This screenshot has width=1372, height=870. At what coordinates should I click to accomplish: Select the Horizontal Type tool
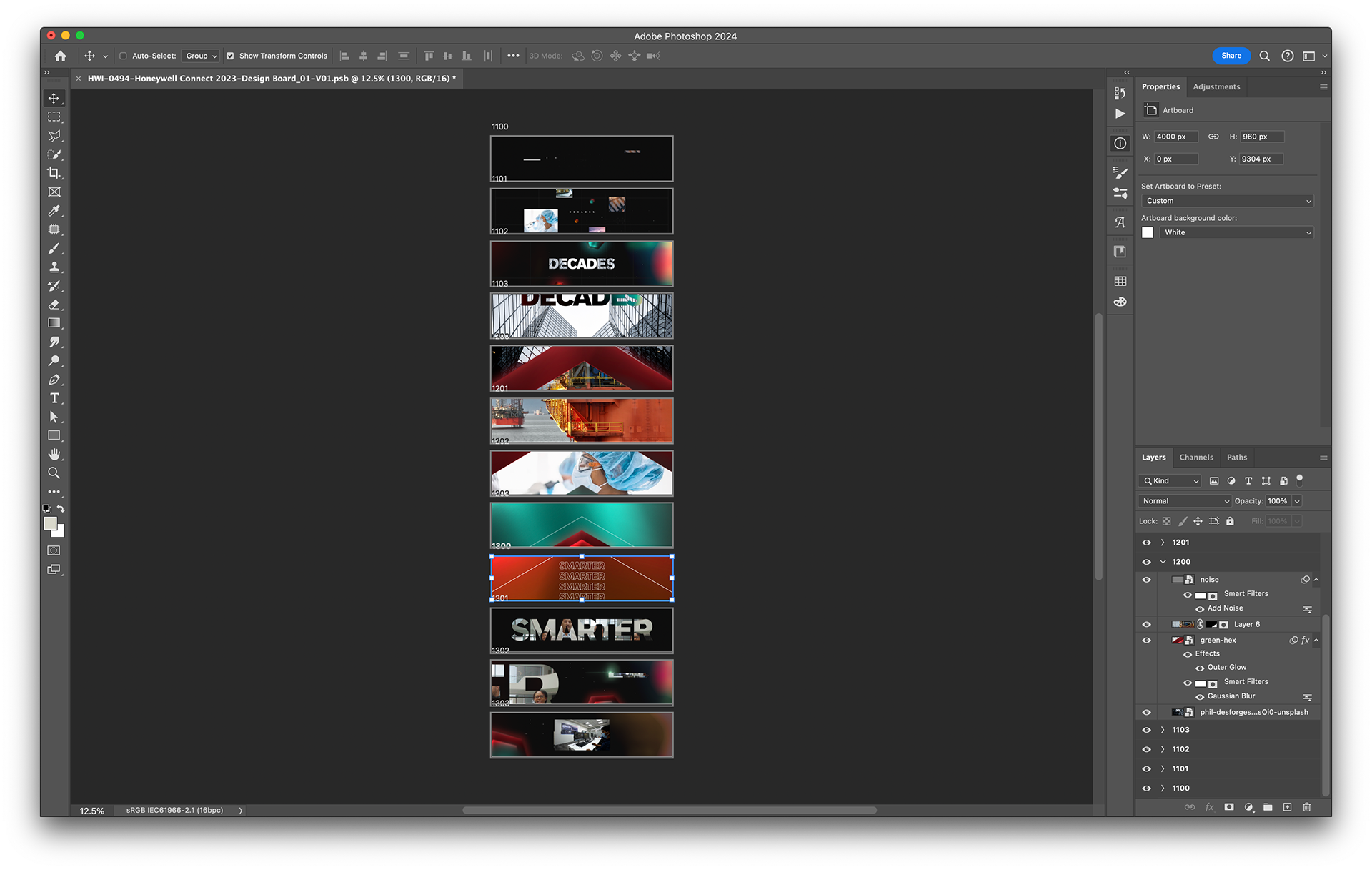point(54,398)
